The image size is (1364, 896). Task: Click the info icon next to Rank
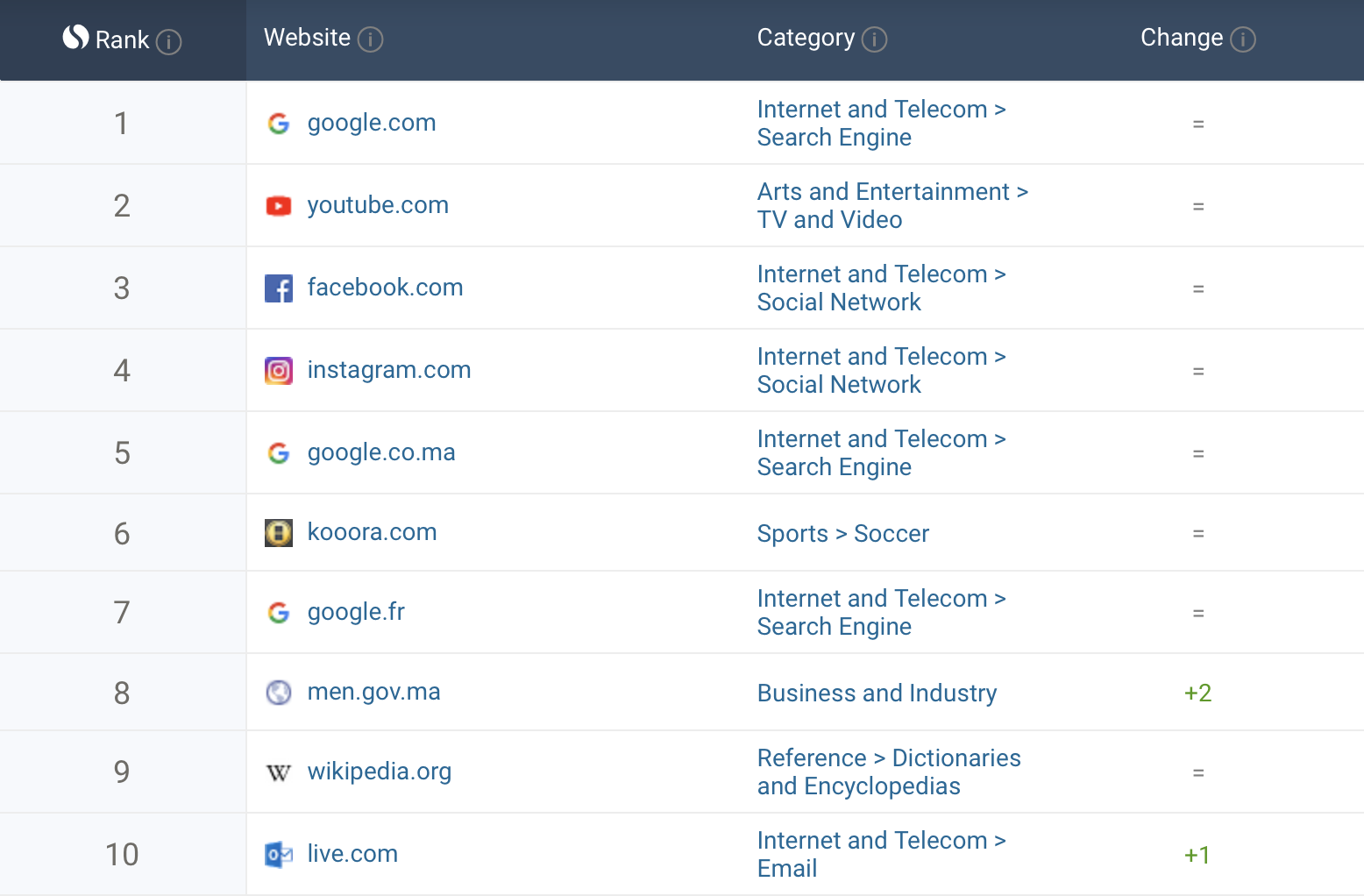168,41
